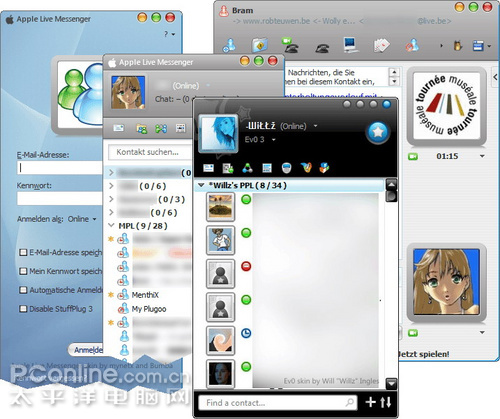Start voice call phone icon in Bram window
This screenshot has height=419, width=500.
click(322, 48)
